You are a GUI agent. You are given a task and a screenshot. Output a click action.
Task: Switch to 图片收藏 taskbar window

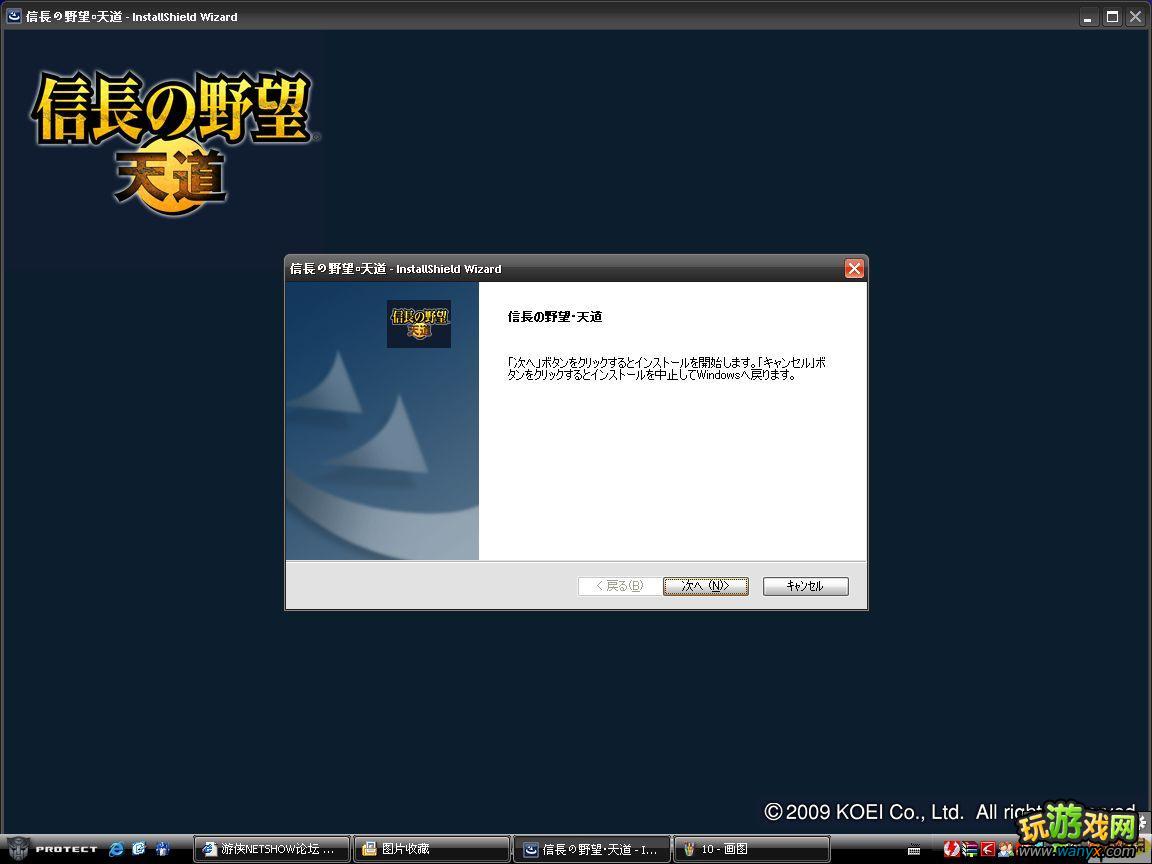432,849
